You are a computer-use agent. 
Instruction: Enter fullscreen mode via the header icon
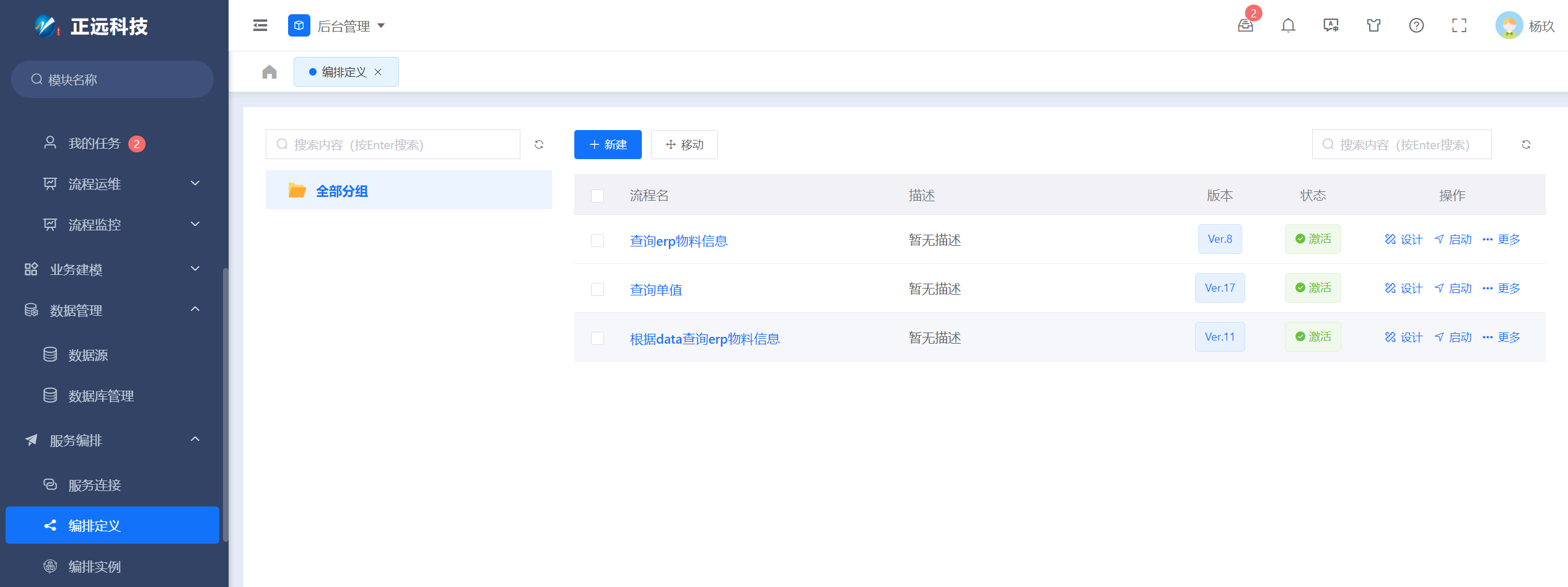1459,25
